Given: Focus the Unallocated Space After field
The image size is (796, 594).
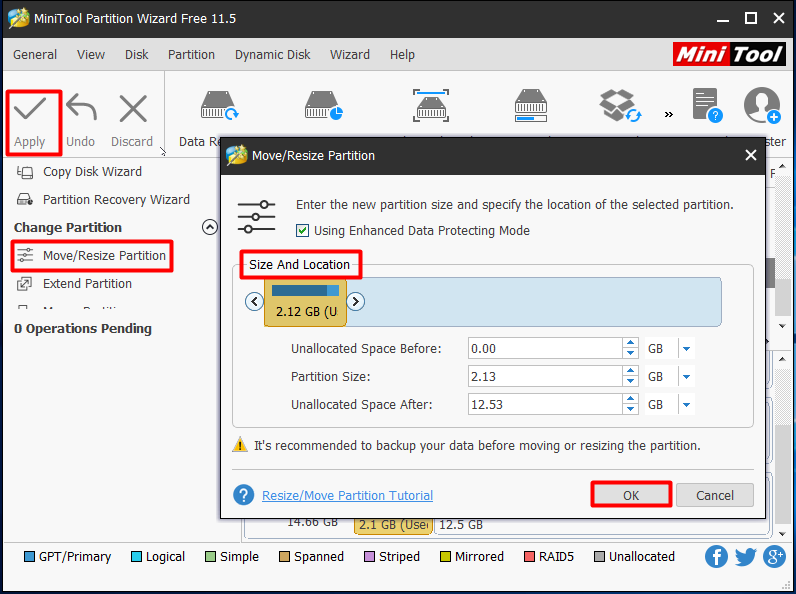Looking at the screenshot, I should click(x=545, y=404).
